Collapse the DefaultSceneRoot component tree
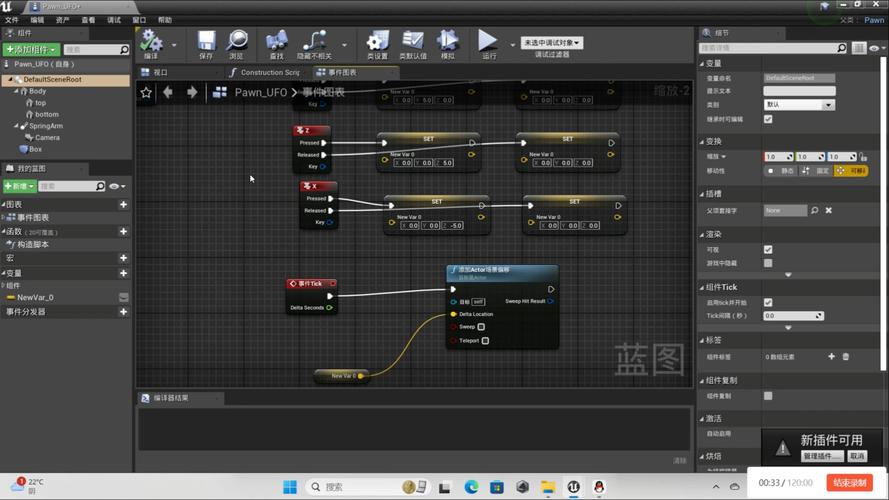This screenshot has height=500, width=889. point(9,80)
